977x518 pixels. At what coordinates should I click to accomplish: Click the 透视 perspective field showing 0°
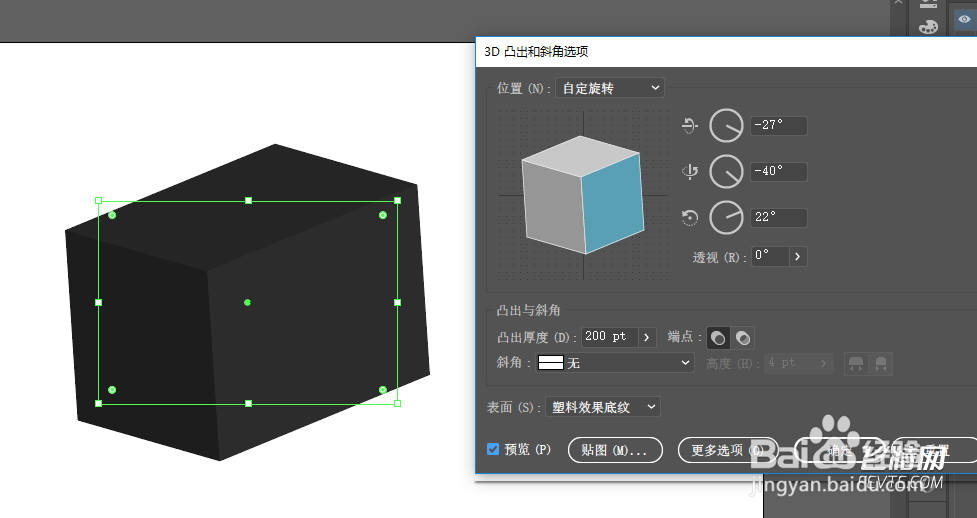point(770,256)
